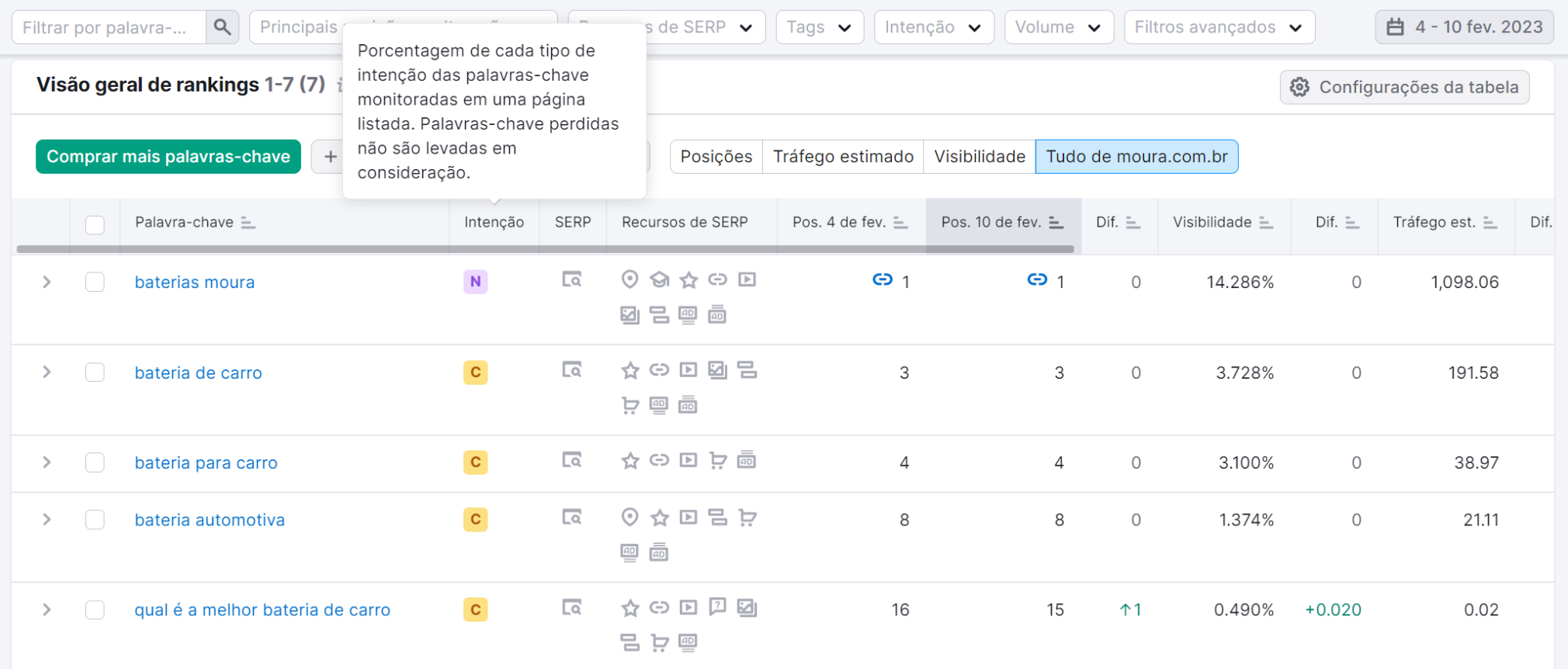Click sort icon on Visibilidade column header

click(1266, 223)
